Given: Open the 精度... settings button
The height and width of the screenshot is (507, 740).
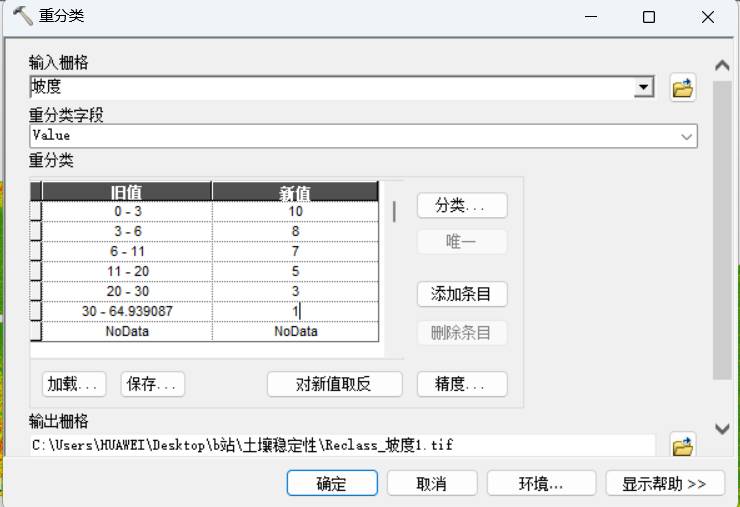Looking at the screenshot, I should pos(461,384).
